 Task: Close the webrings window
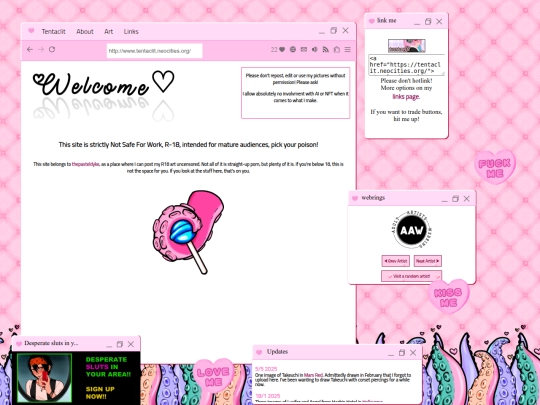(467, 199)
